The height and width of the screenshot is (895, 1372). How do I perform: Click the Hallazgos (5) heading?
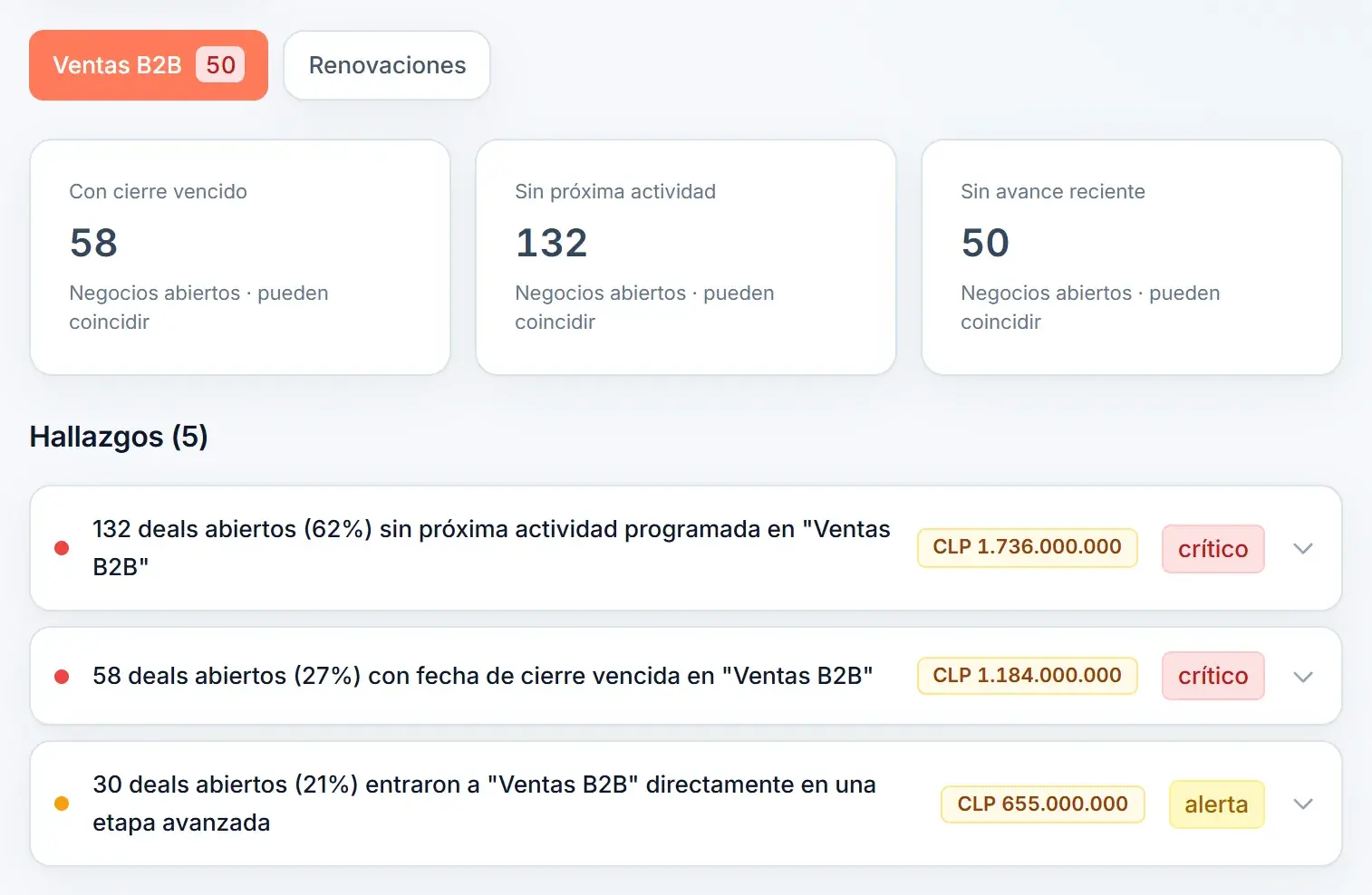(x=119, y=437)
